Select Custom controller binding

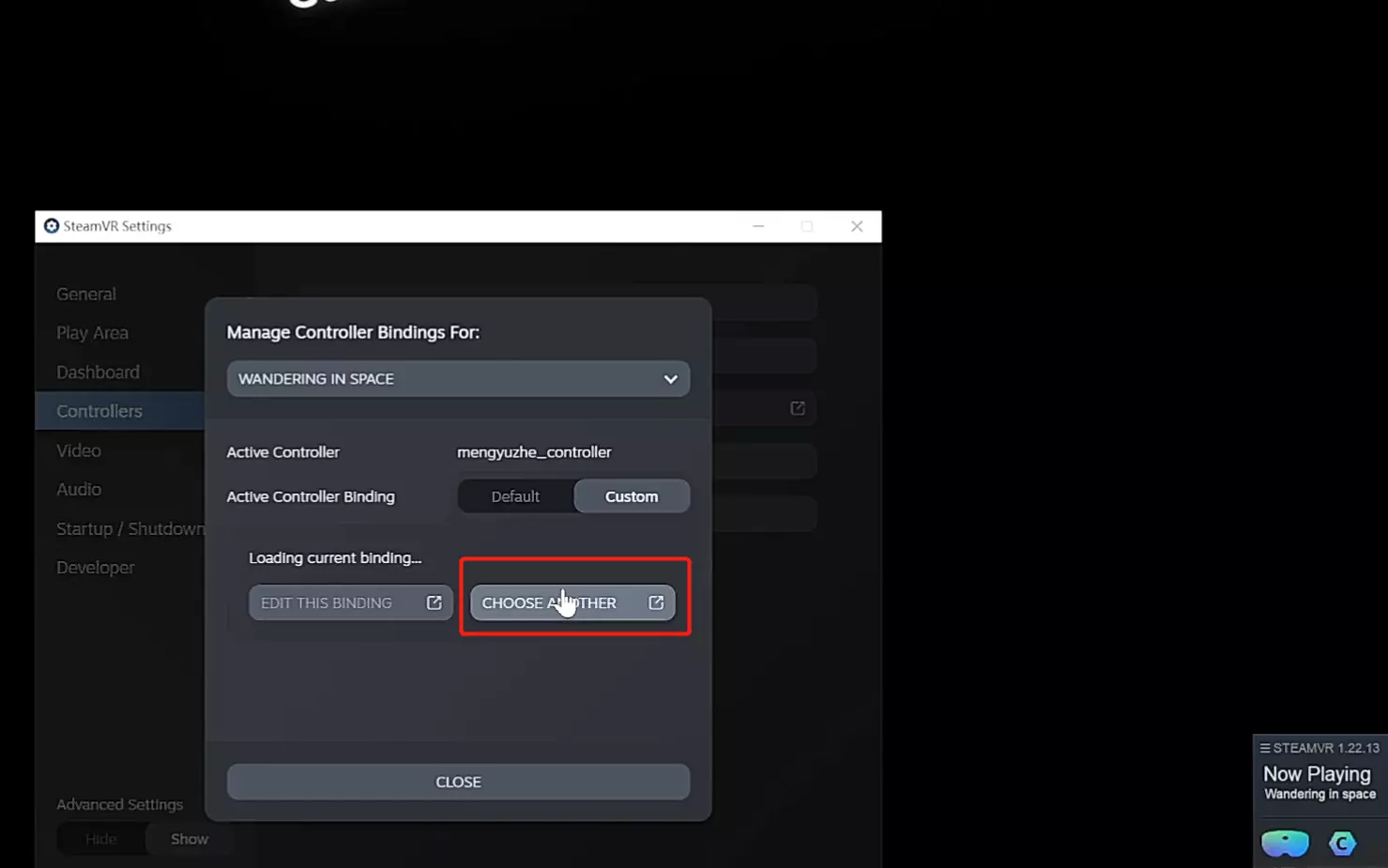[632, 496]
